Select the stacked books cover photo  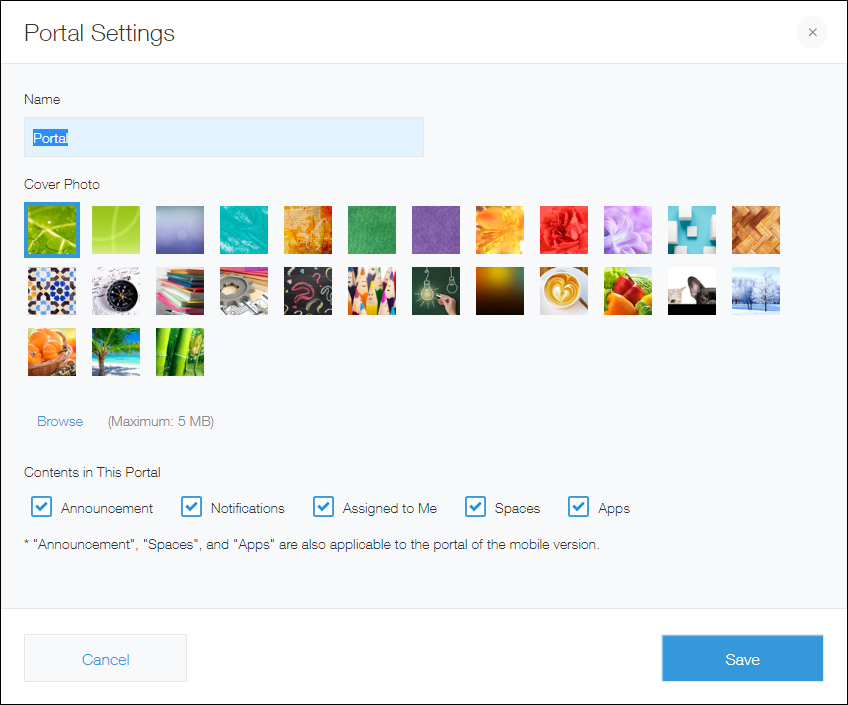coord(180,290)
